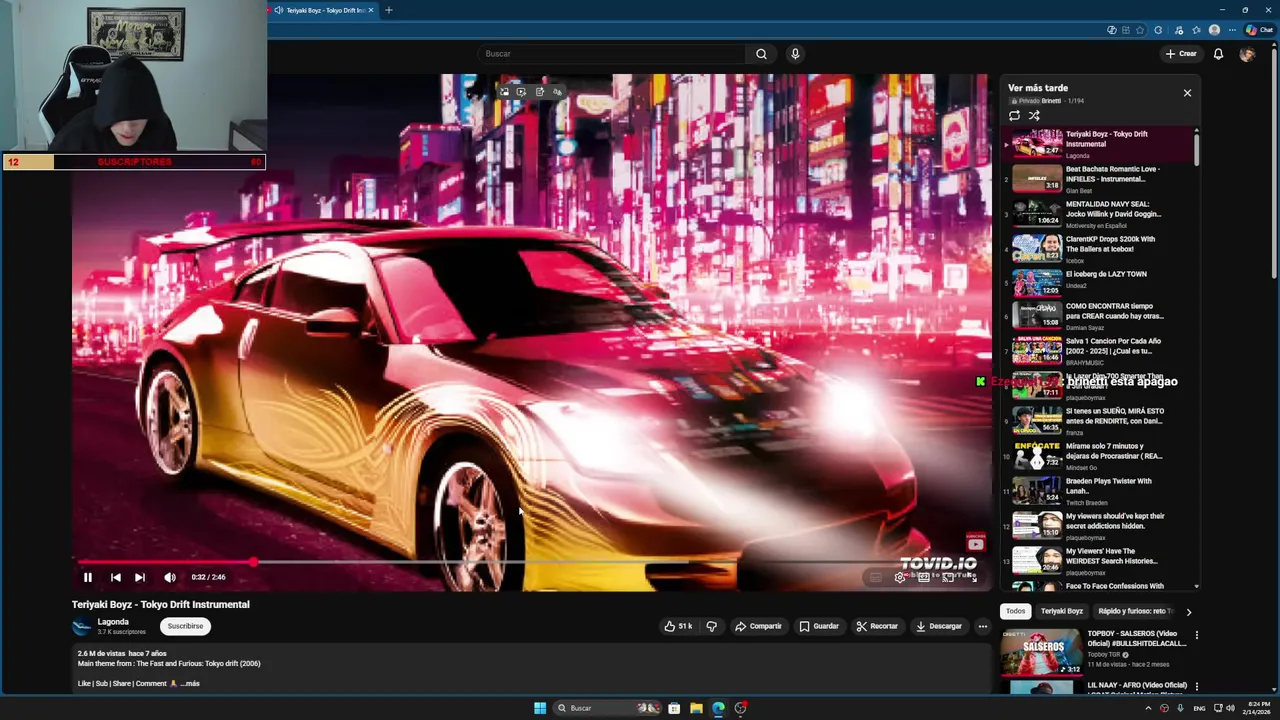Viewport: 1280px width, 720px height.
Task: Open Copilot Chat in browser toolbar
Action: click(1258, 30)
